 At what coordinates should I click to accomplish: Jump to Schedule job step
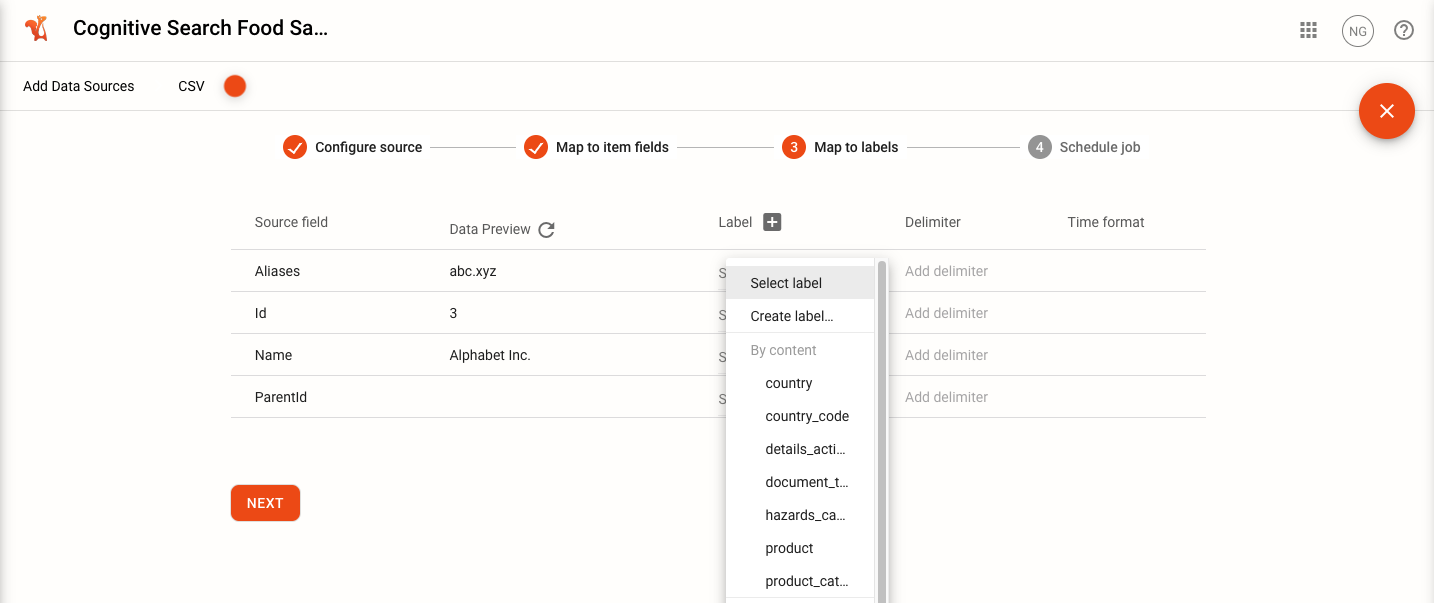[1084, 147]
